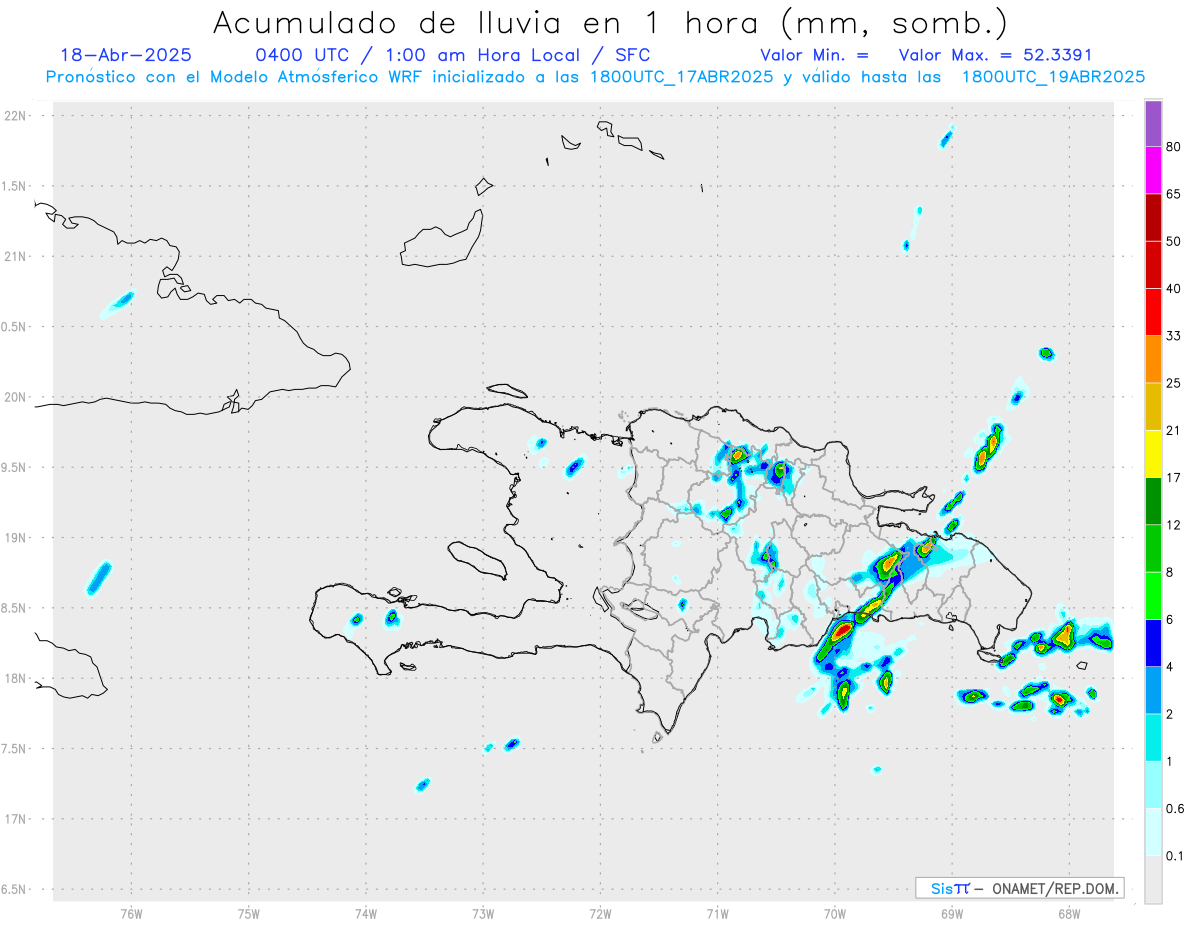Pick the dark blue swatch between 4 and 6
Screen dimensions: 1200x927
click(1153, 643)
